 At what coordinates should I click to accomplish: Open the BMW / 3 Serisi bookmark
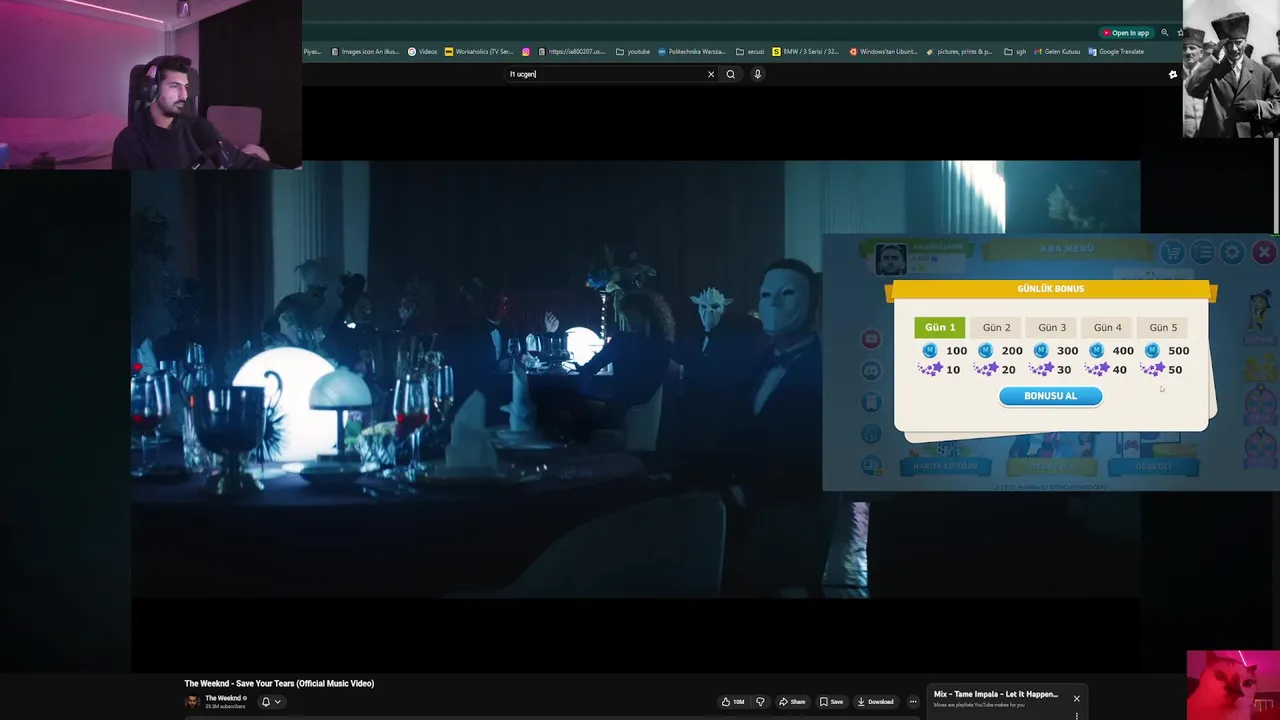[806, 52]
